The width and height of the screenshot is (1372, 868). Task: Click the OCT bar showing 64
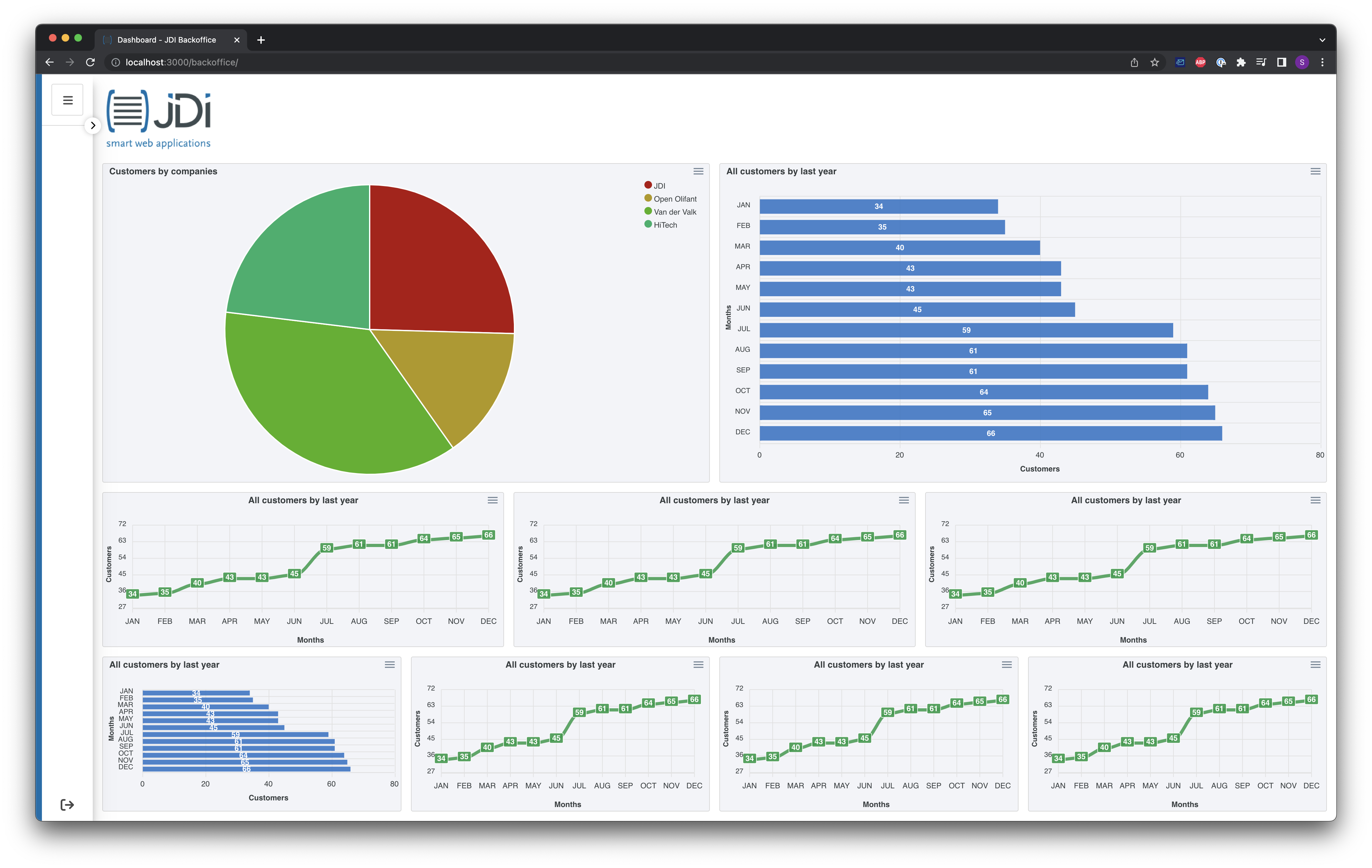point(983,392)
